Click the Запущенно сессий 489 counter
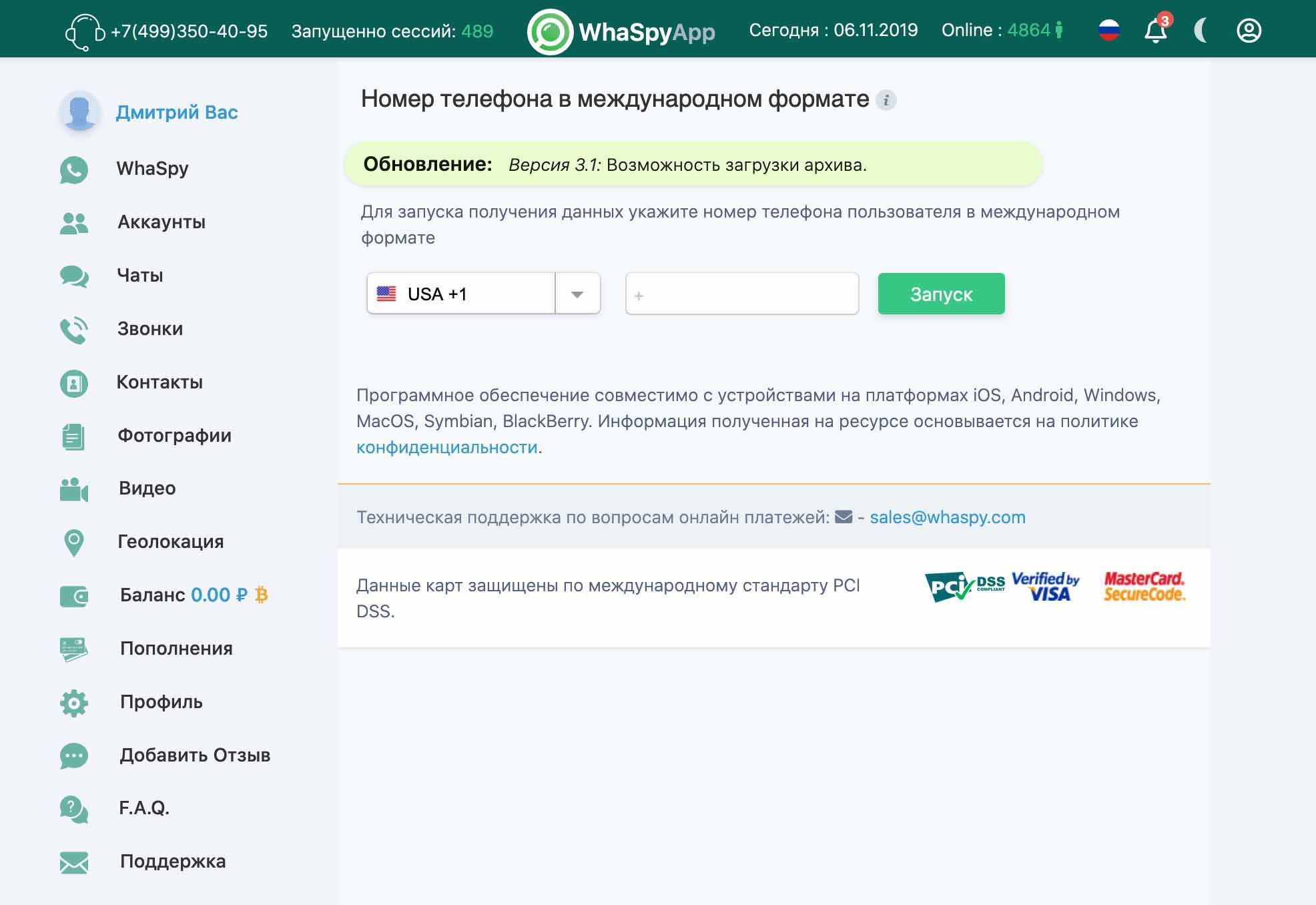 (x=392, y=31)
